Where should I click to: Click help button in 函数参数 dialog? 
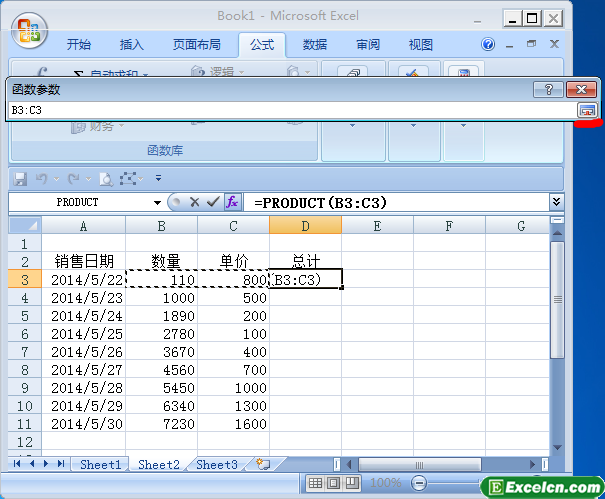tap(547, 89)
